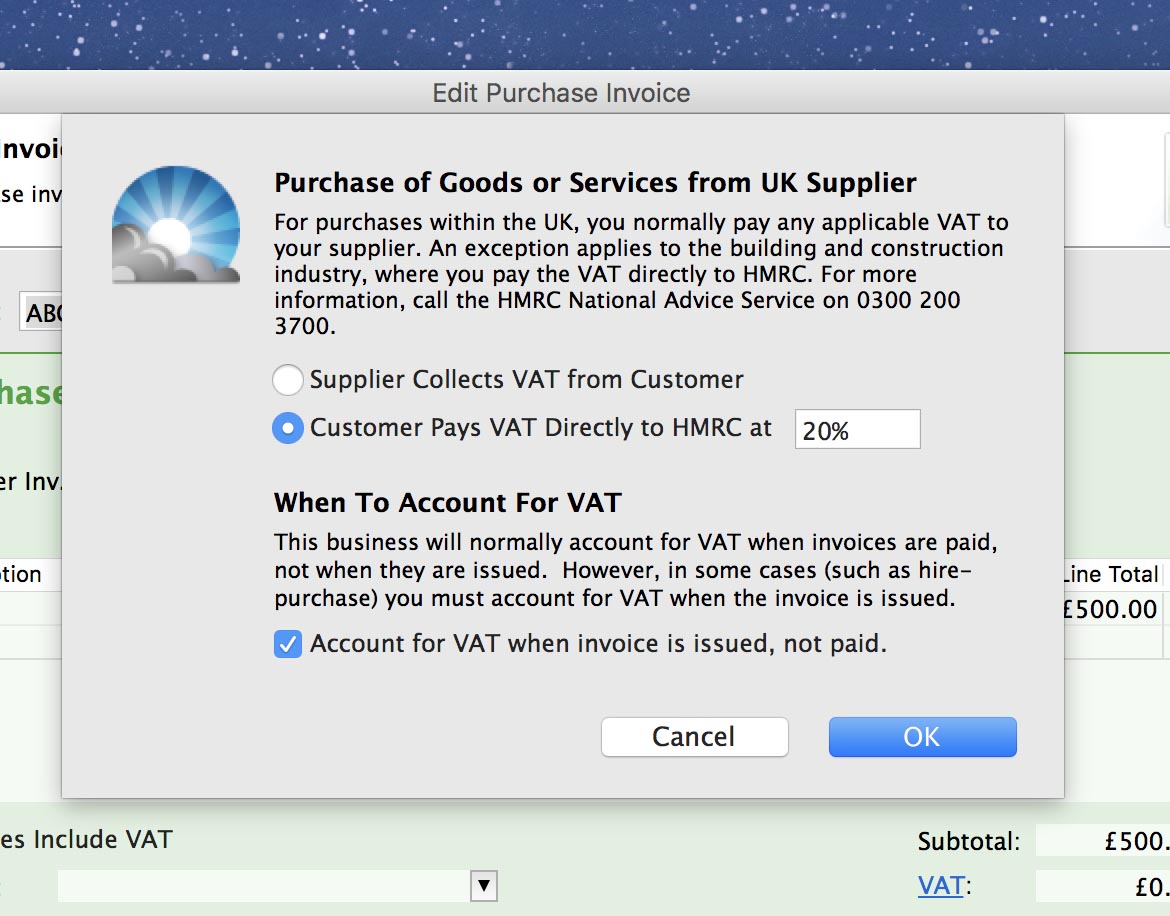Image resolution: width=1170 pixels, height=916 pixels.
Task: Choose Customer Pays VAT Directly to HMRC
Action: (x=288, y=429)
